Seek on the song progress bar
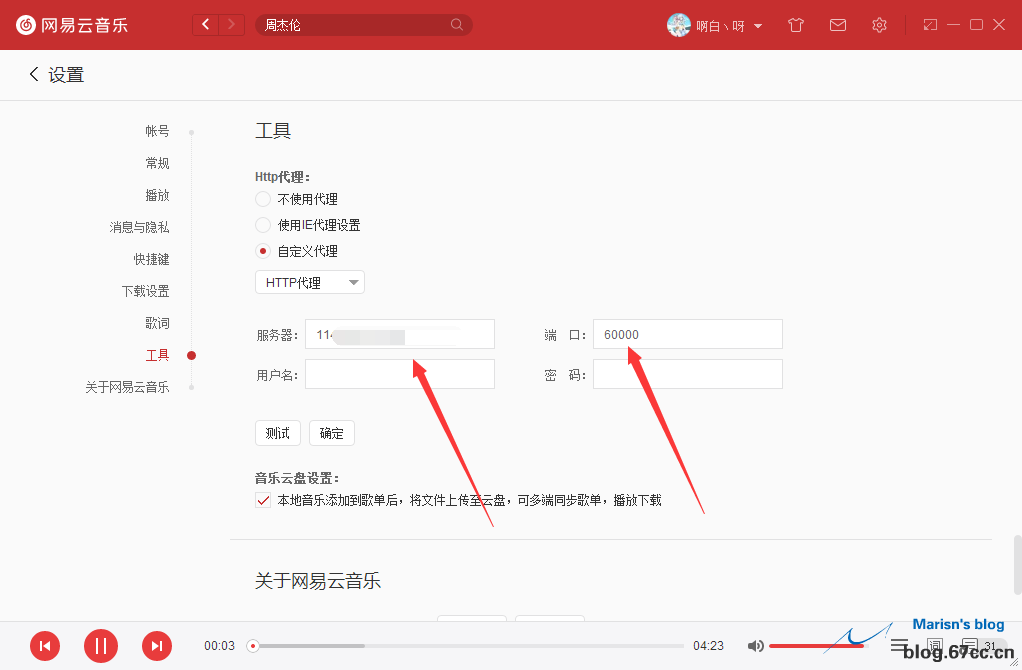 [x=465, y=646]
